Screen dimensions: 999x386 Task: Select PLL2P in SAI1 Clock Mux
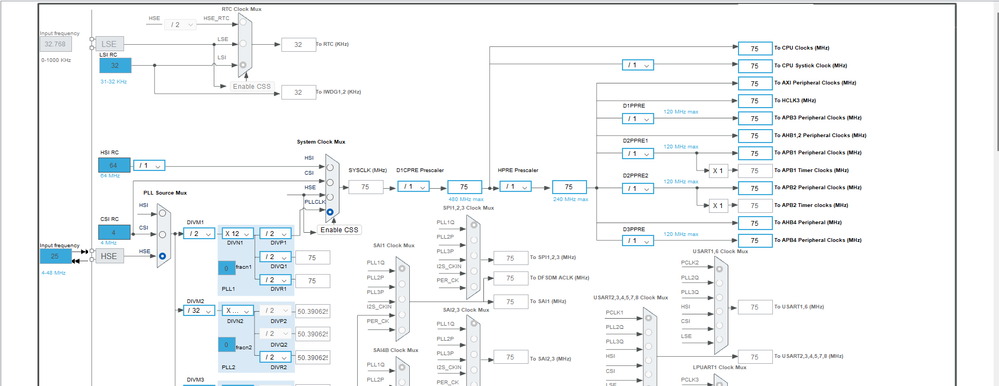click(x=402, y=284)
